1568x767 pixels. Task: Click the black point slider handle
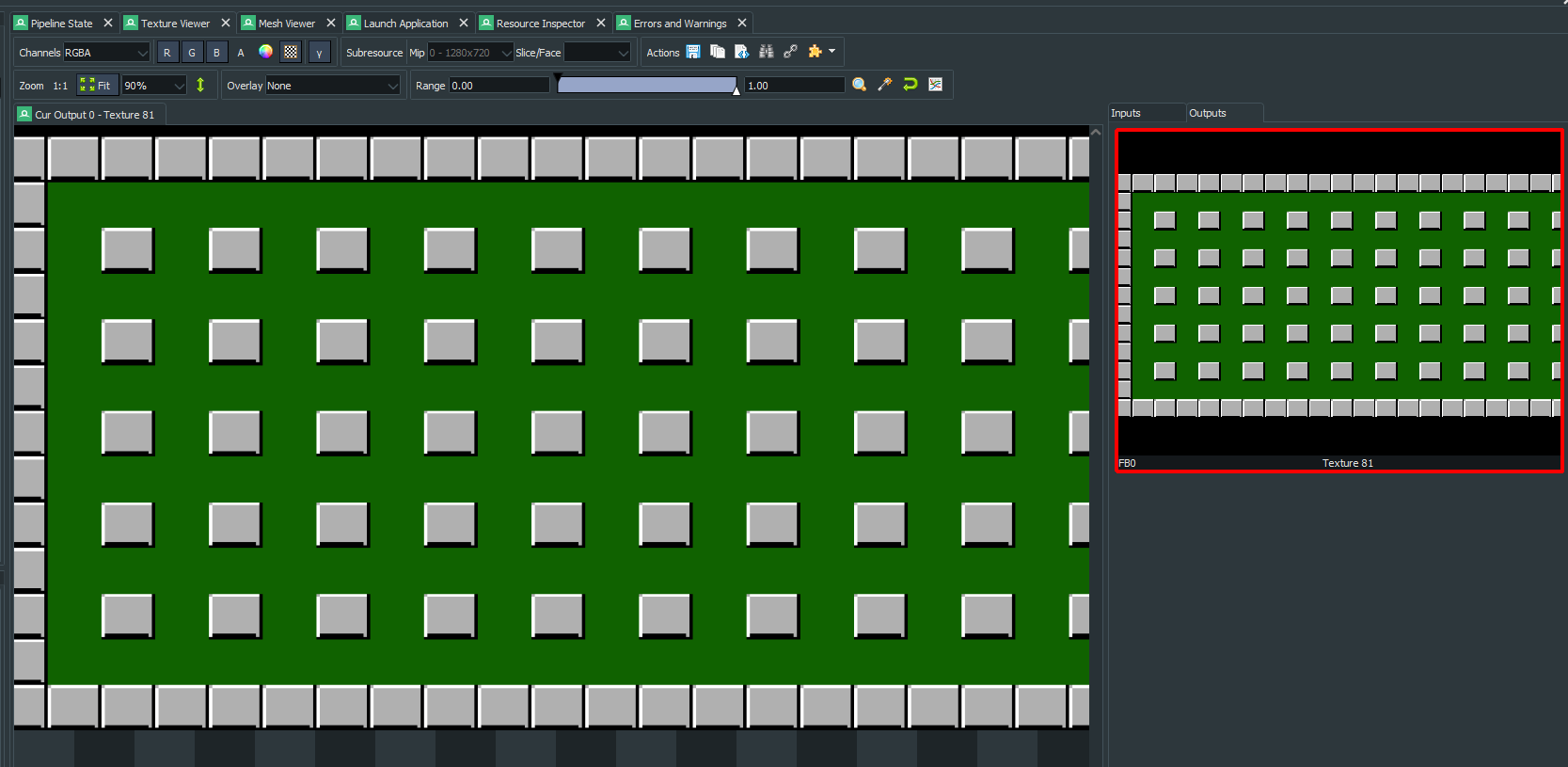558,77
